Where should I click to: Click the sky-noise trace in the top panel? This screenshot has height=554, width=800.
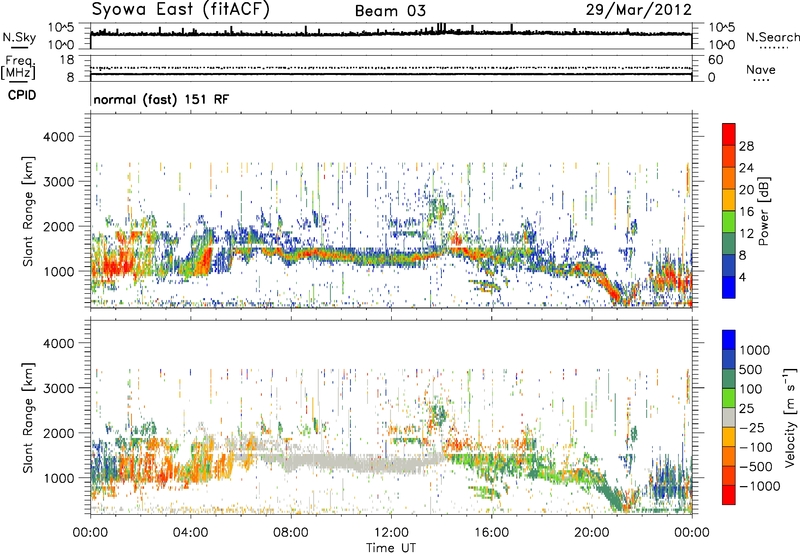391,33
